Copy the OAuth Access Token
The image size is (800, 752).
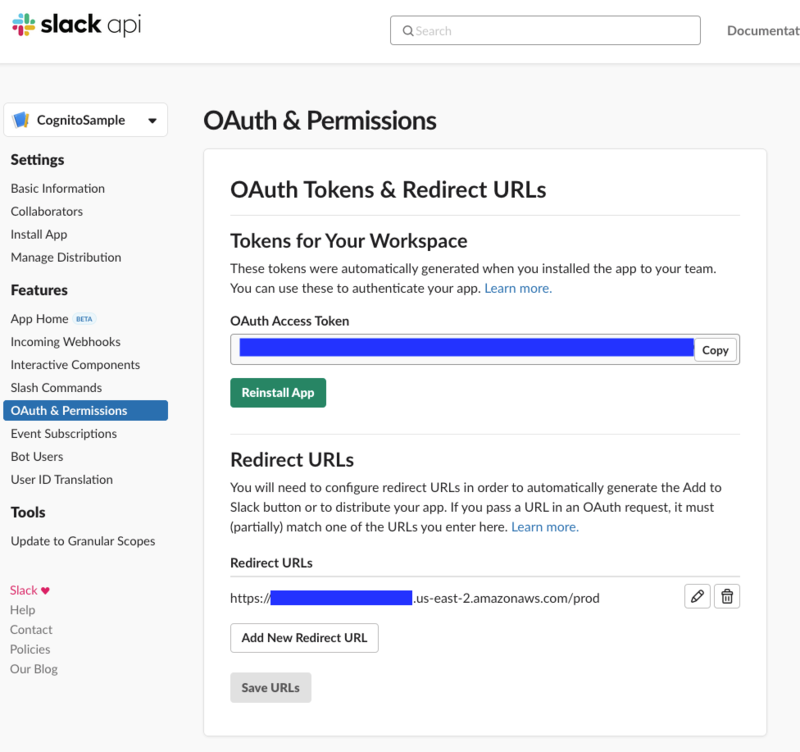(x=715, y=350)
